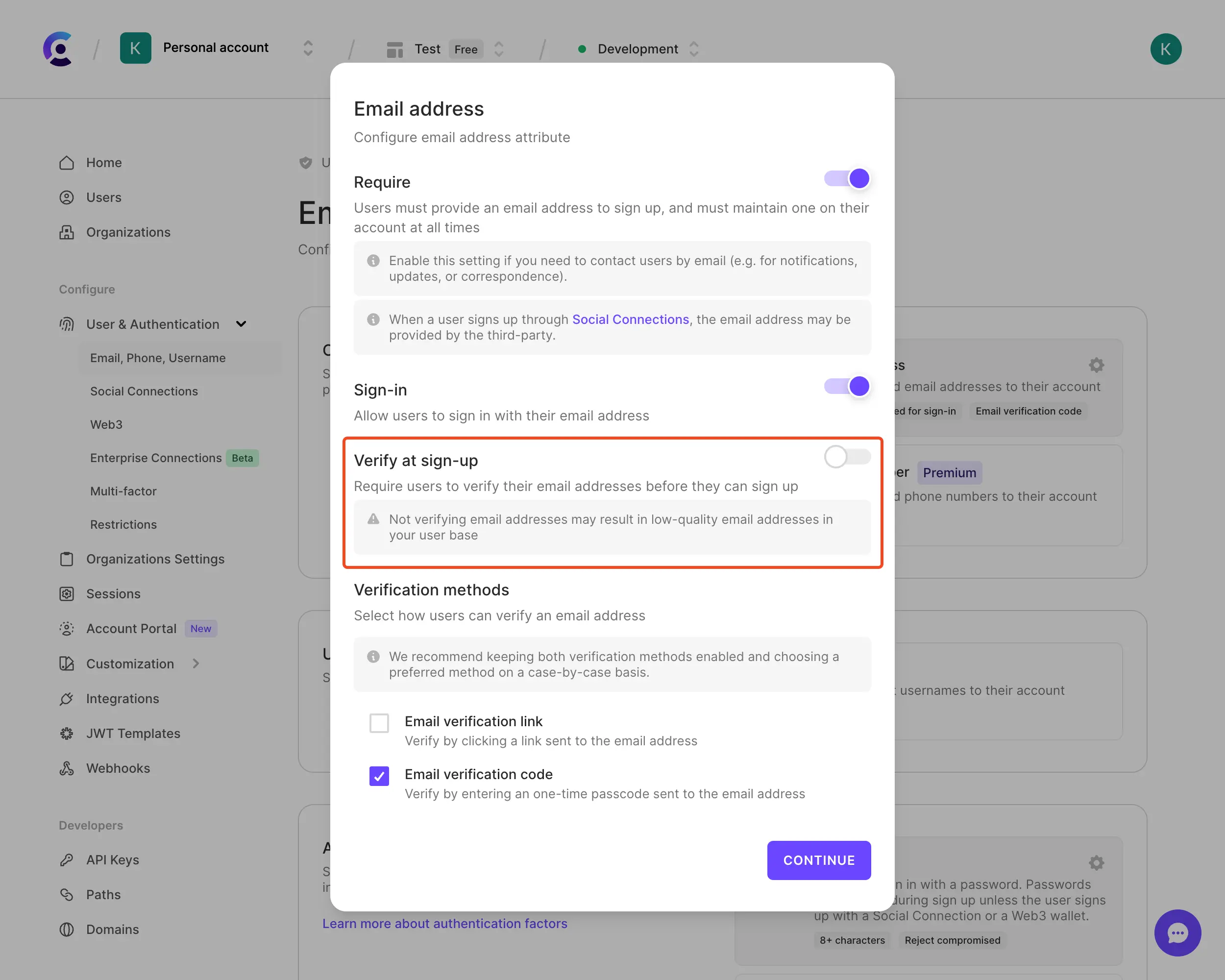This screenshot has width=1225, height=980.
Task: Expand the Customization section
Action: coord(196,663)
